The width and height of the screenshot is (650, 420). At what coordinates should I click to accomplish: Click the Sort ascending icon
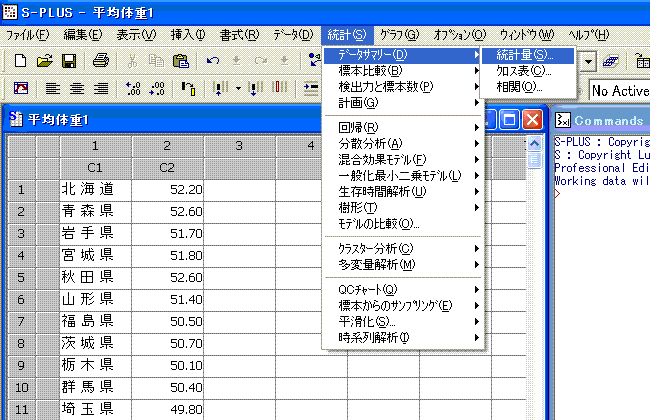(x=221, y=88)
